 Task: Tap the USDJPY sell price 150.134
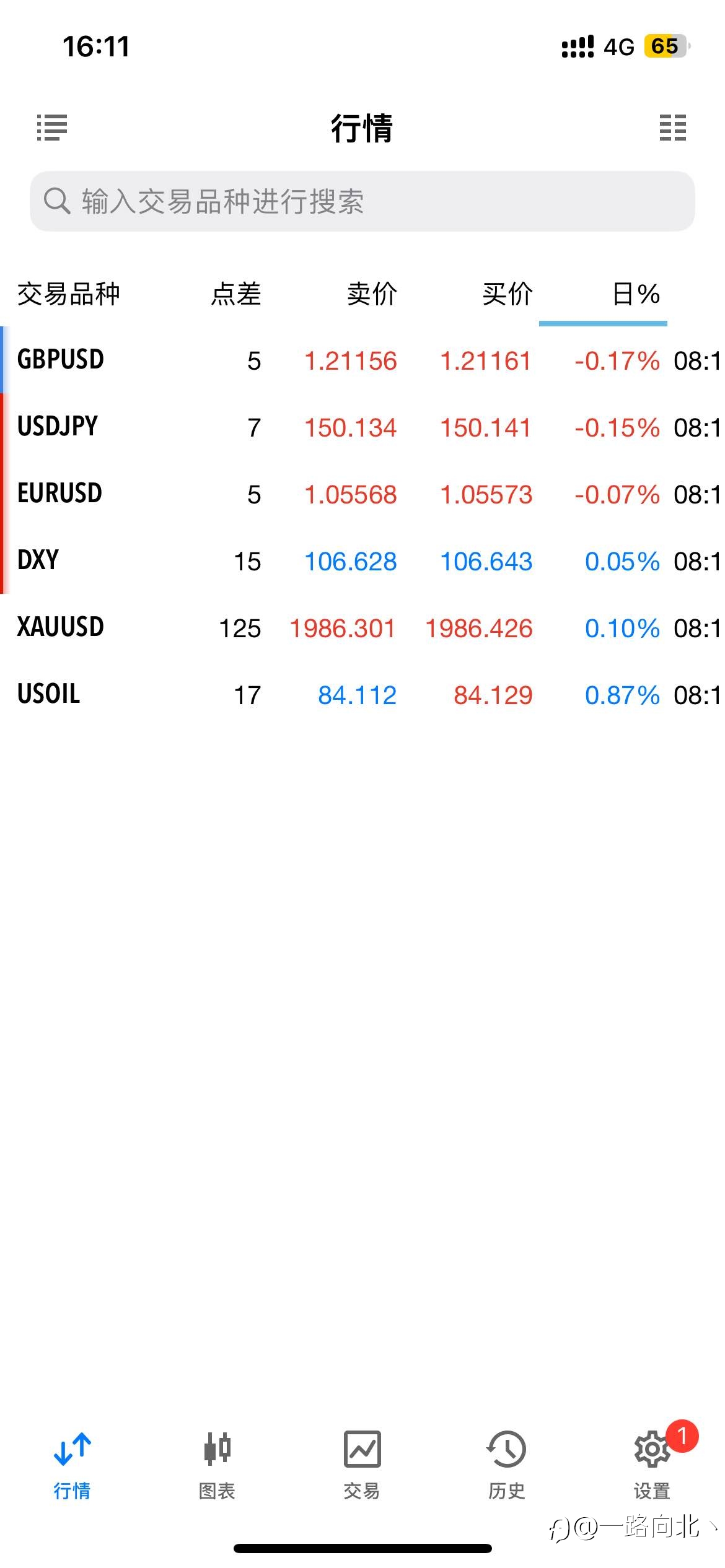351,427
